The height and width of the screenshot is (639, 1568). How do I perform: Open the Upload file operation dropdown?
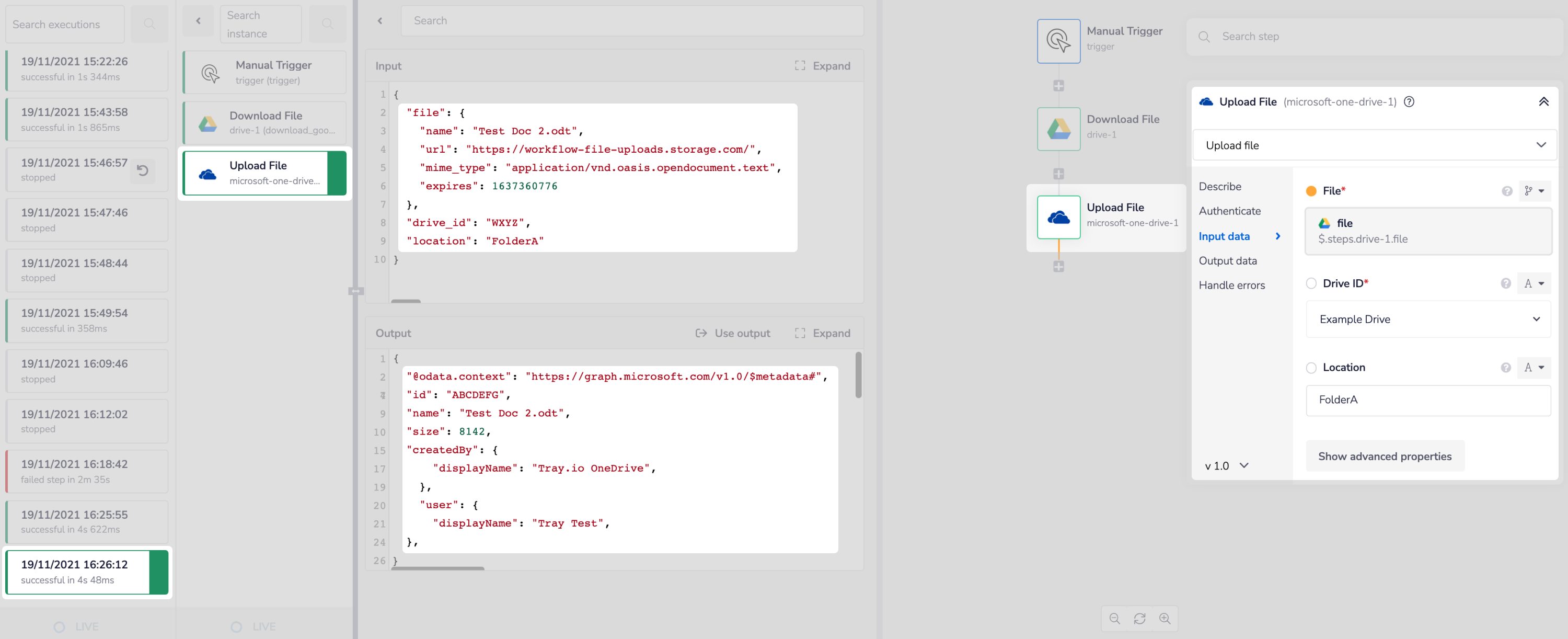pos(1374,145)
